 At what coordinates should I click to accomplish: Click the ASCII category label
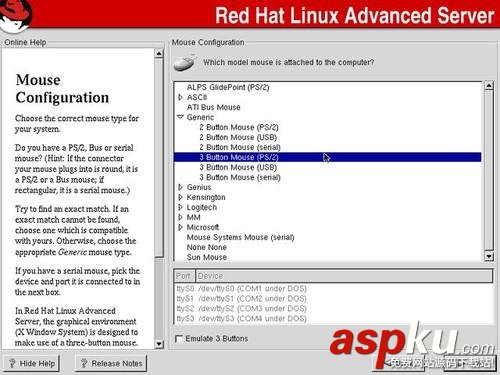(197, 97)
